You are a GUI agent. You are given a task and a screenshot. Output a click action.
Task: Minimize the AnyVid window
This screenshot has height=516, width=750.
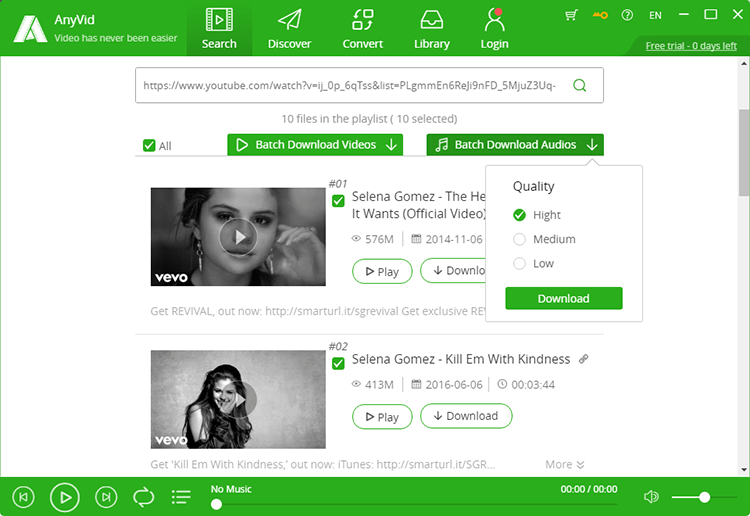[684, 15]
